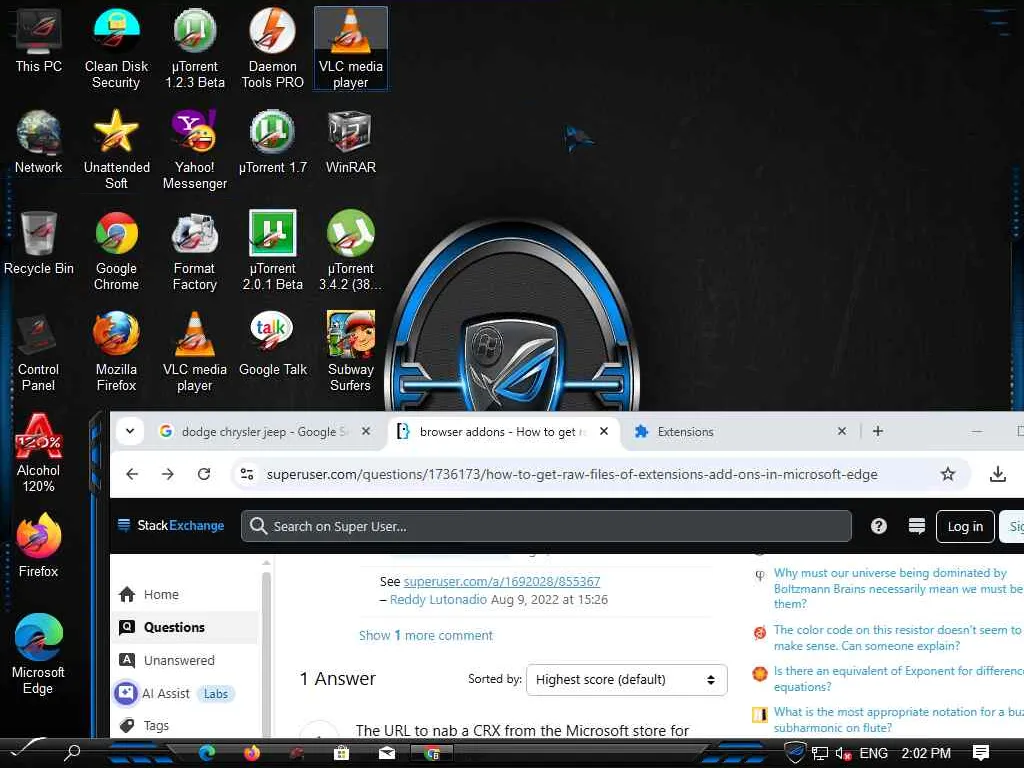Open resistor color code question link

[898, 637]
